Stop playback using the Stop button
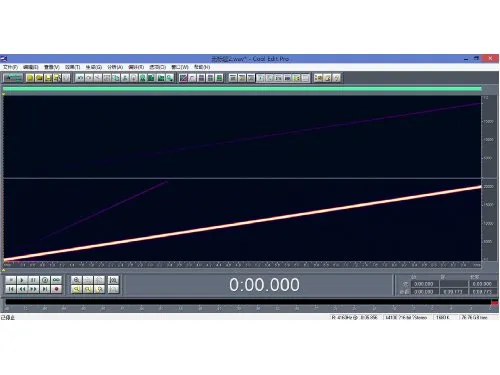500x375 pixels. pyautogui.click(x=11, y=280)
